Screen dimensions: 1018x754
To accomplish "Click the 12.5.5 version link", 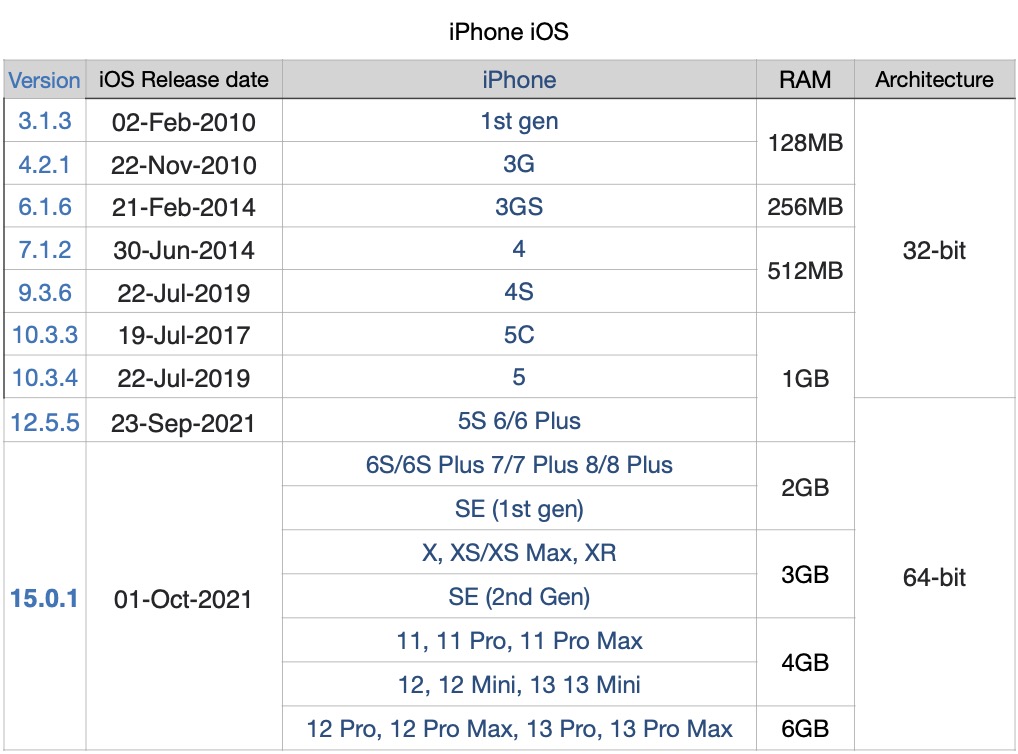I will (x=45, y=422).
